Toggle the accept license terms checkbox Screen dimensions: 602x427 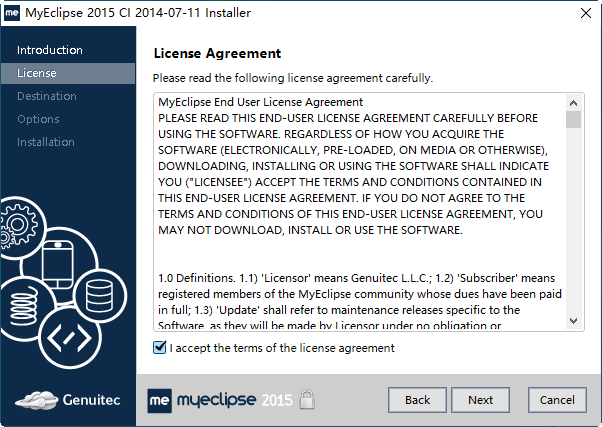[x=159, y=348]
